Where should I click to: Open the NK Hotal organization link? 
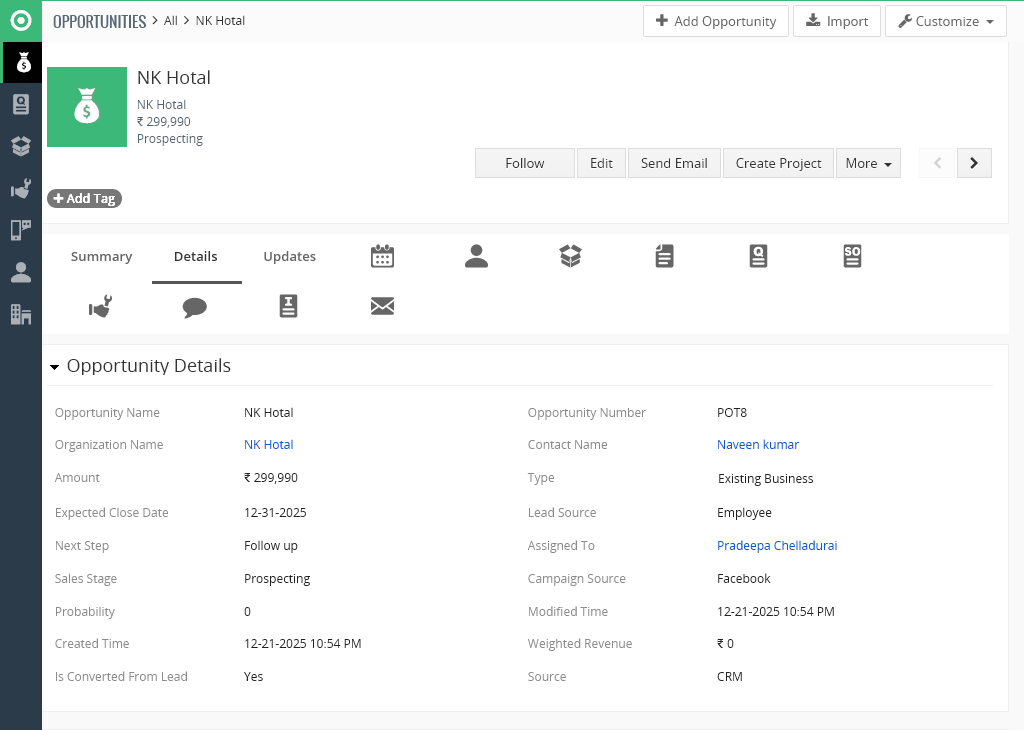(268, 445)
